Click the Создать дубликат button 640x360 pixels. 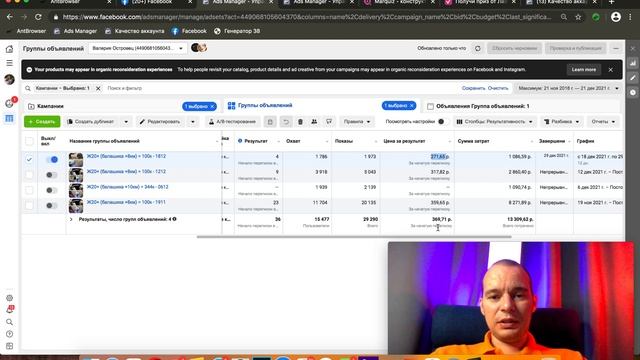click(92, 122)
